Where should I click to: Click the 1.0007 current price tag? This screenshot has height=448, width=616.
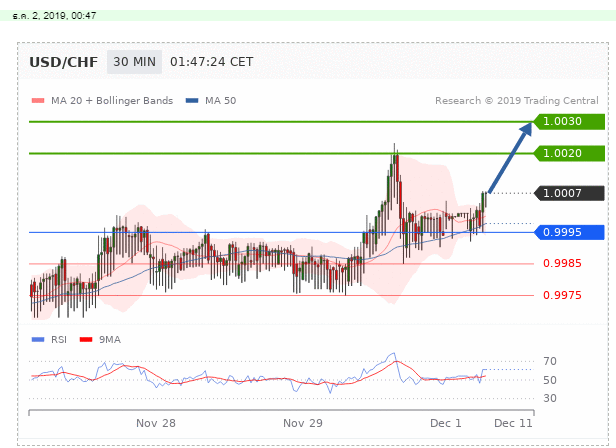point(569,193)
